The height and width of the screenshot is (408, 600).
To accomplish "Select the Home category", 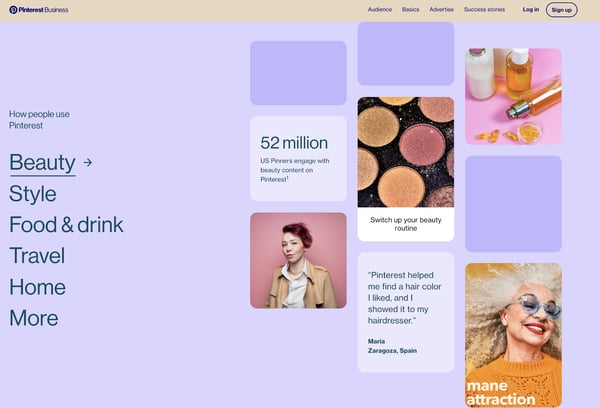I will [38, 287].
